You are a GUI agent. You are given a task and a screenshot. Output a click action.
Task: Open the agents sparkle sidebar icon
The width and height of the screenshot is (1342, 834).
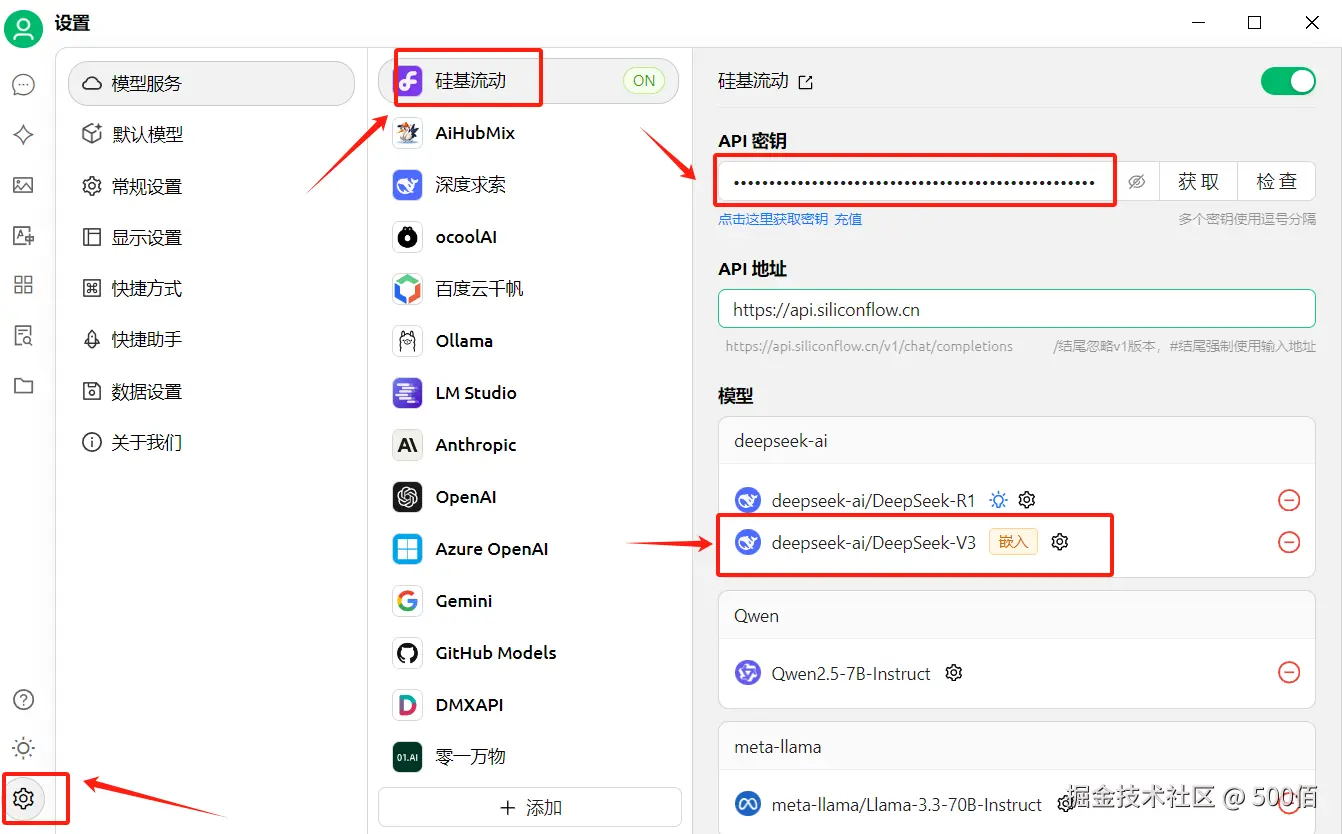23,135
